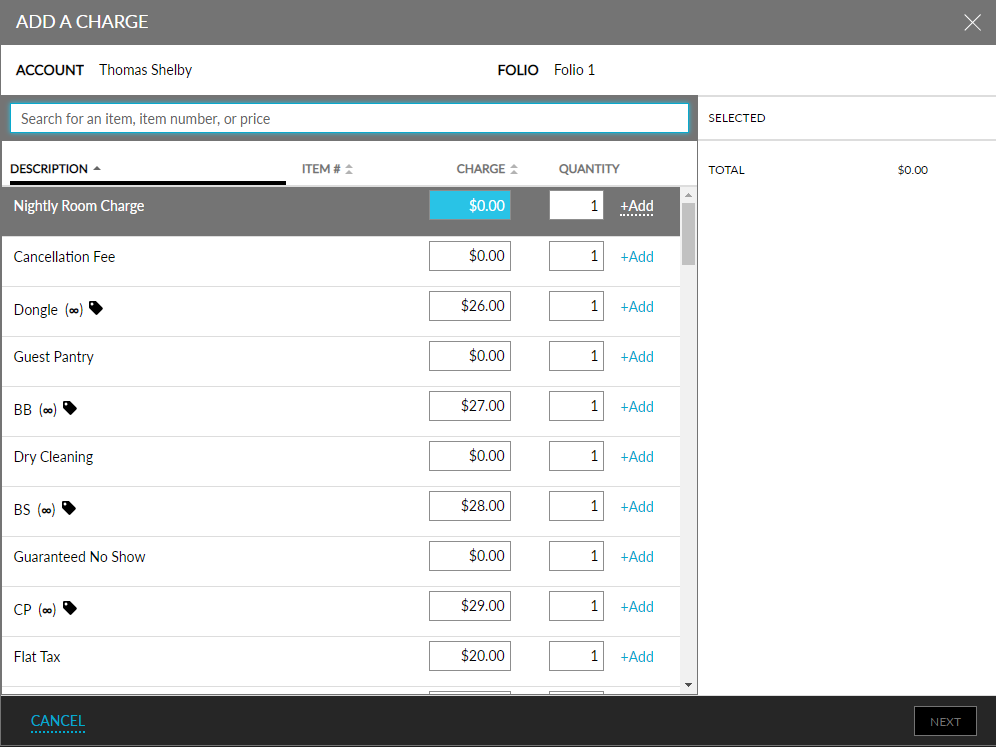Add the Flat Tax charge
This screenshot has width=996, height=747.
(636, 657)
